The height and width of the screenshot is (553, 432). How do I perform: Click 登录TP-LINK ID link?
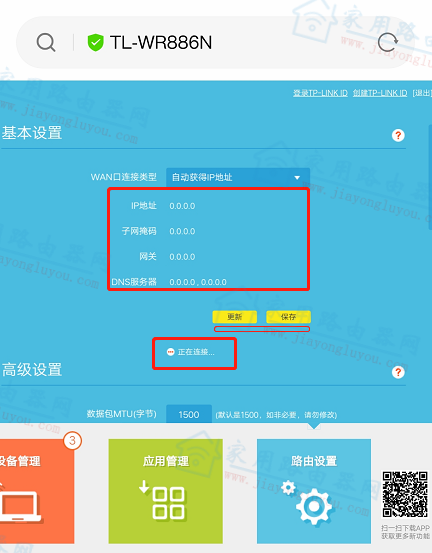[x=320, y=93]
